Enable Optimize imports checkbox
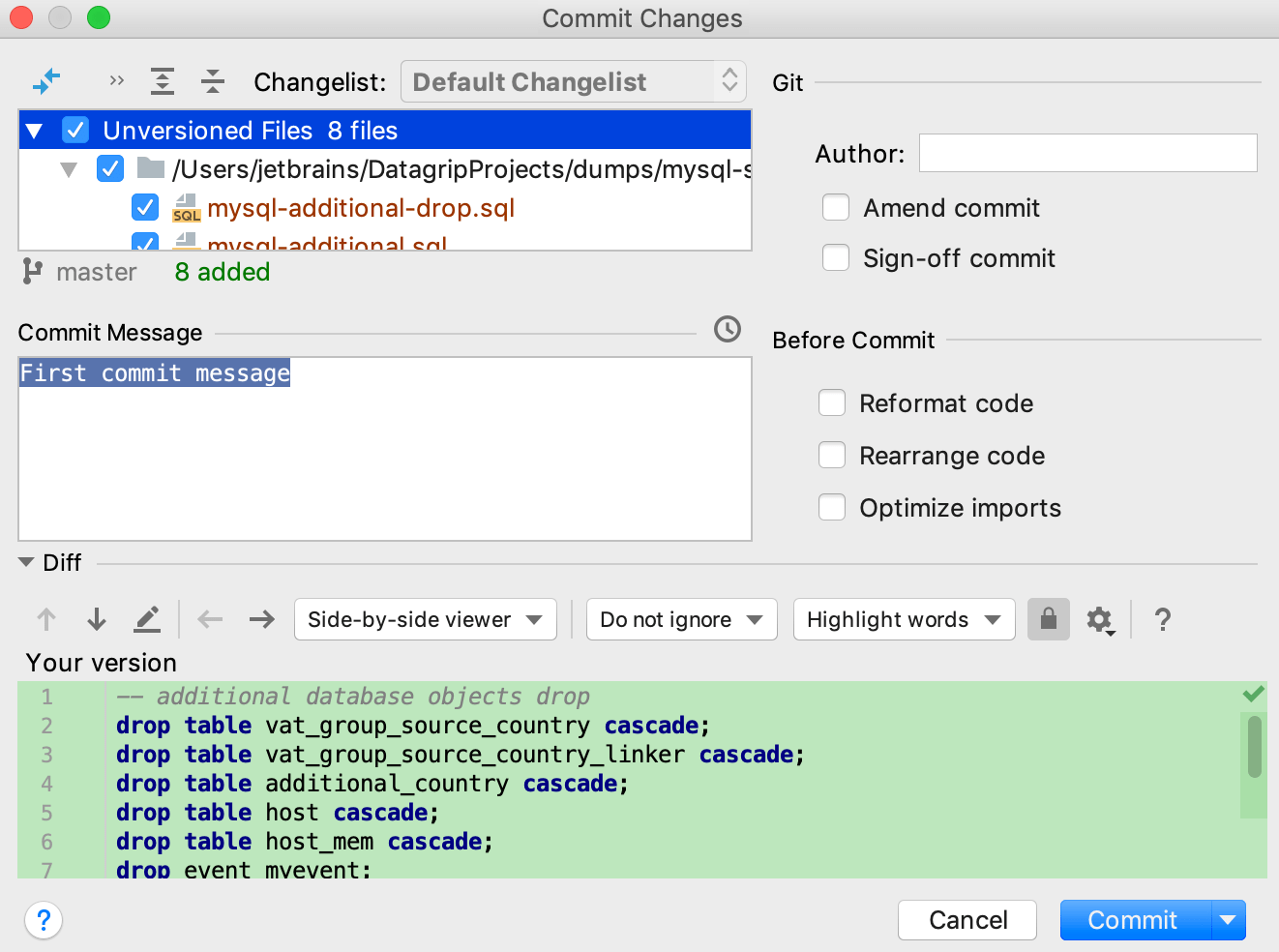 click(832, 507)
